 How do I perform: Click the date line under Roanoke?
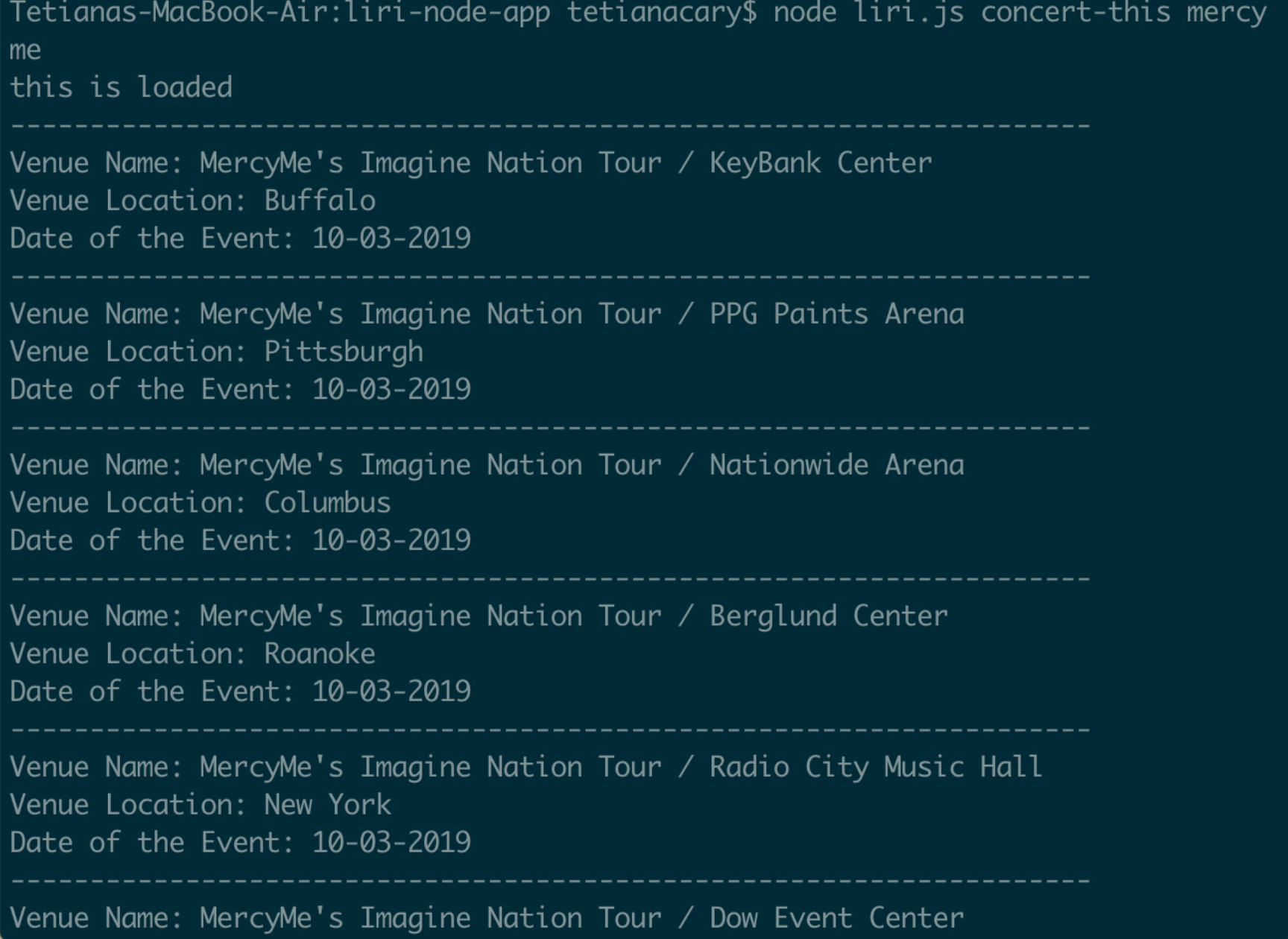click(240, 692)
